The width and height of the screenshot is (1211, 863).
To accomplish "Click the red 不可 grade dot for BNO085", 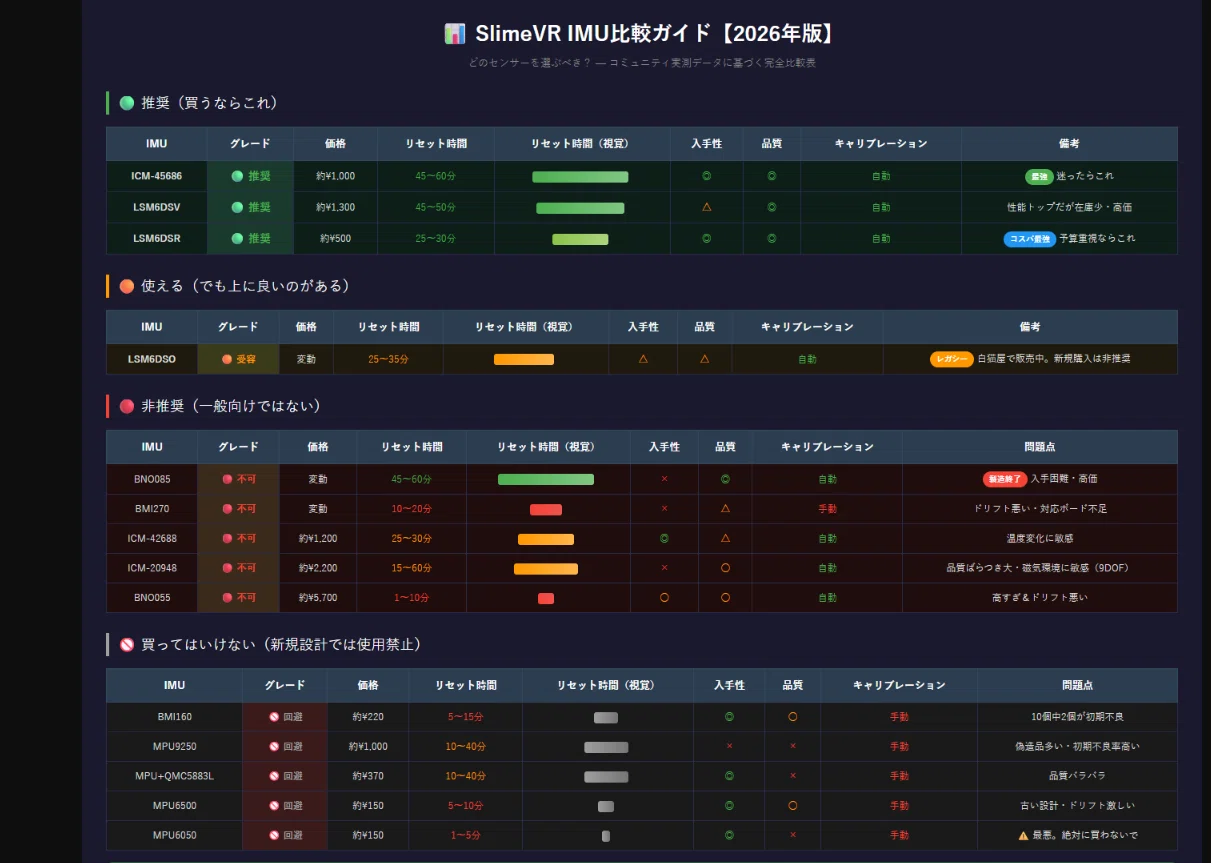I will pyautogui.click(x=227, y=479).
